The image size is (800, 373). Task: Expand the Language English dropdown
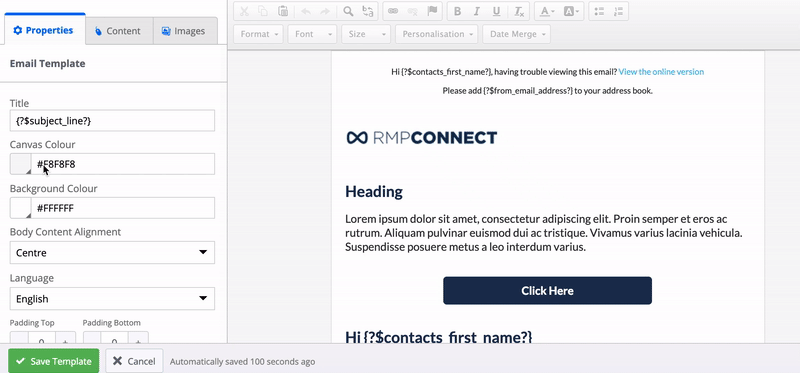coord(112,299)
